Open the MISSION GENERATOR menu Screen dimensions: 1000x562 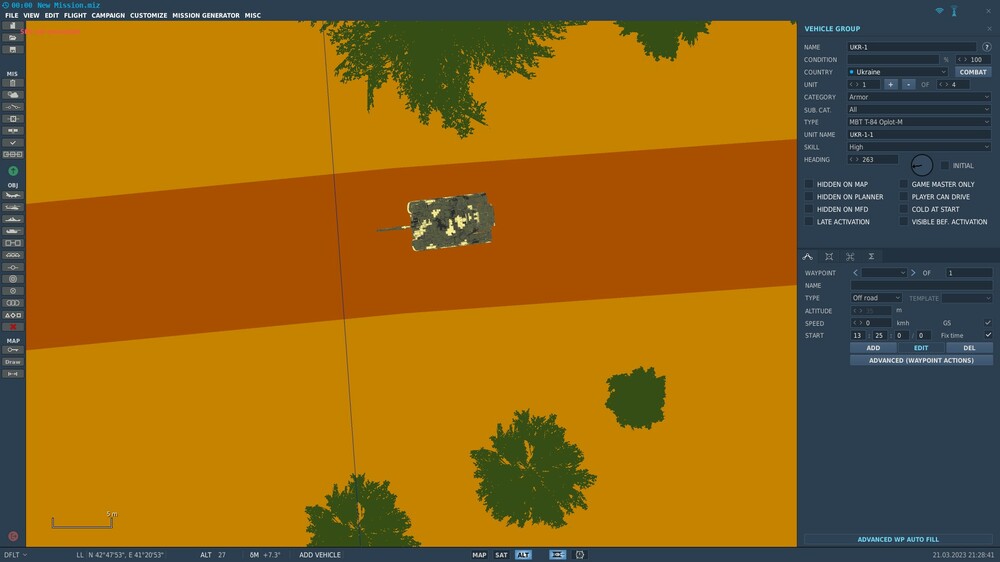click(x=206, y=15)
